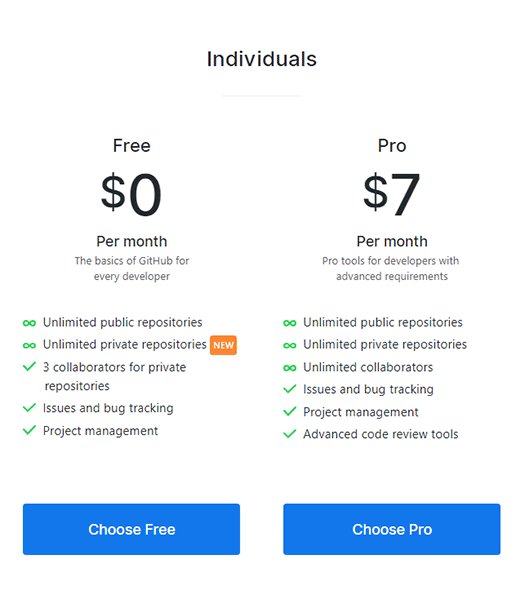Viewport: 525px width, 595px height.
Task: Click the $7 price in Pro plan
Action: click(x=391, y=194)
